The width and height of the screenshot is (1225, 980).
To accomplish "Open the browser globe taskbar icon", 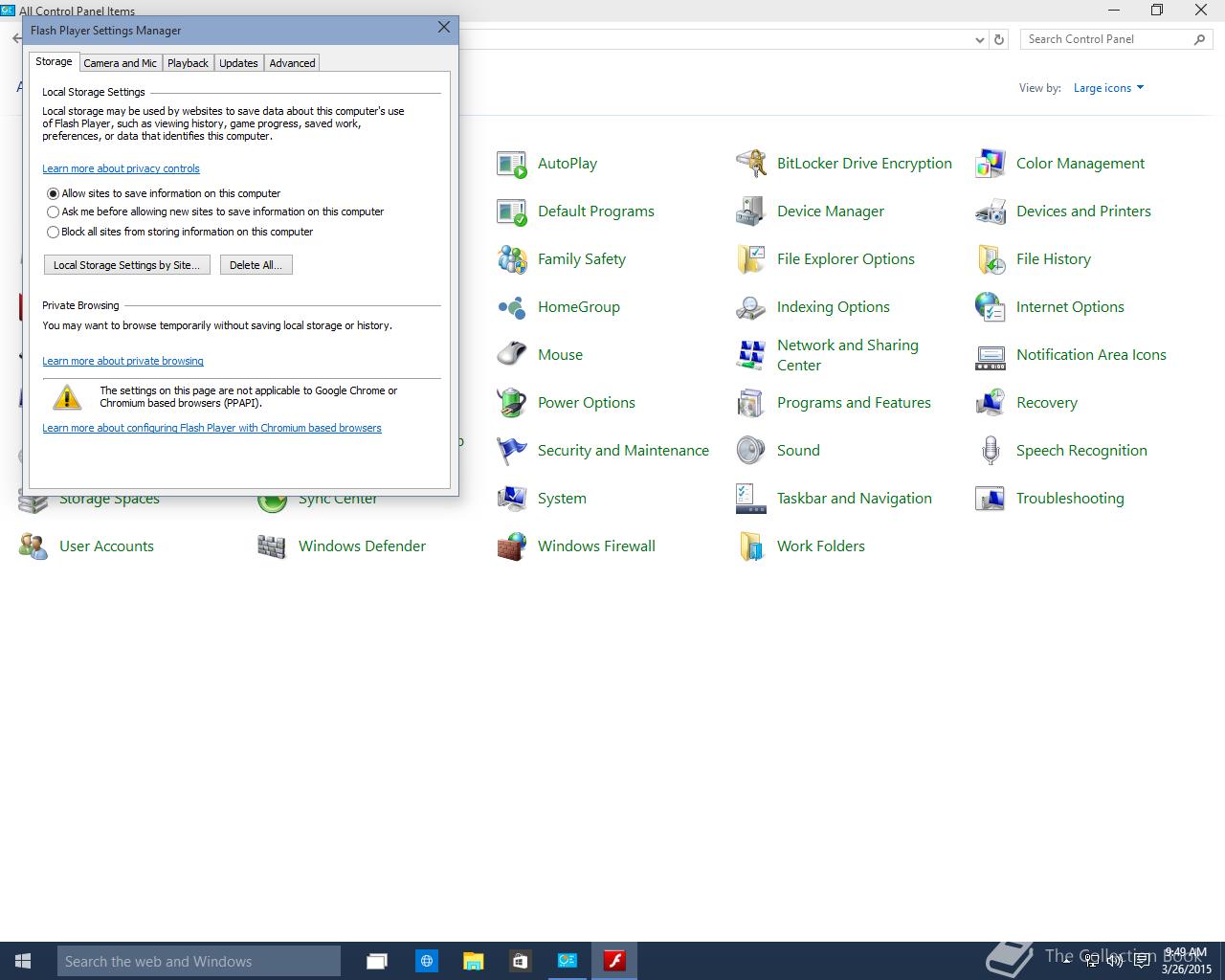I will (427, 961).
